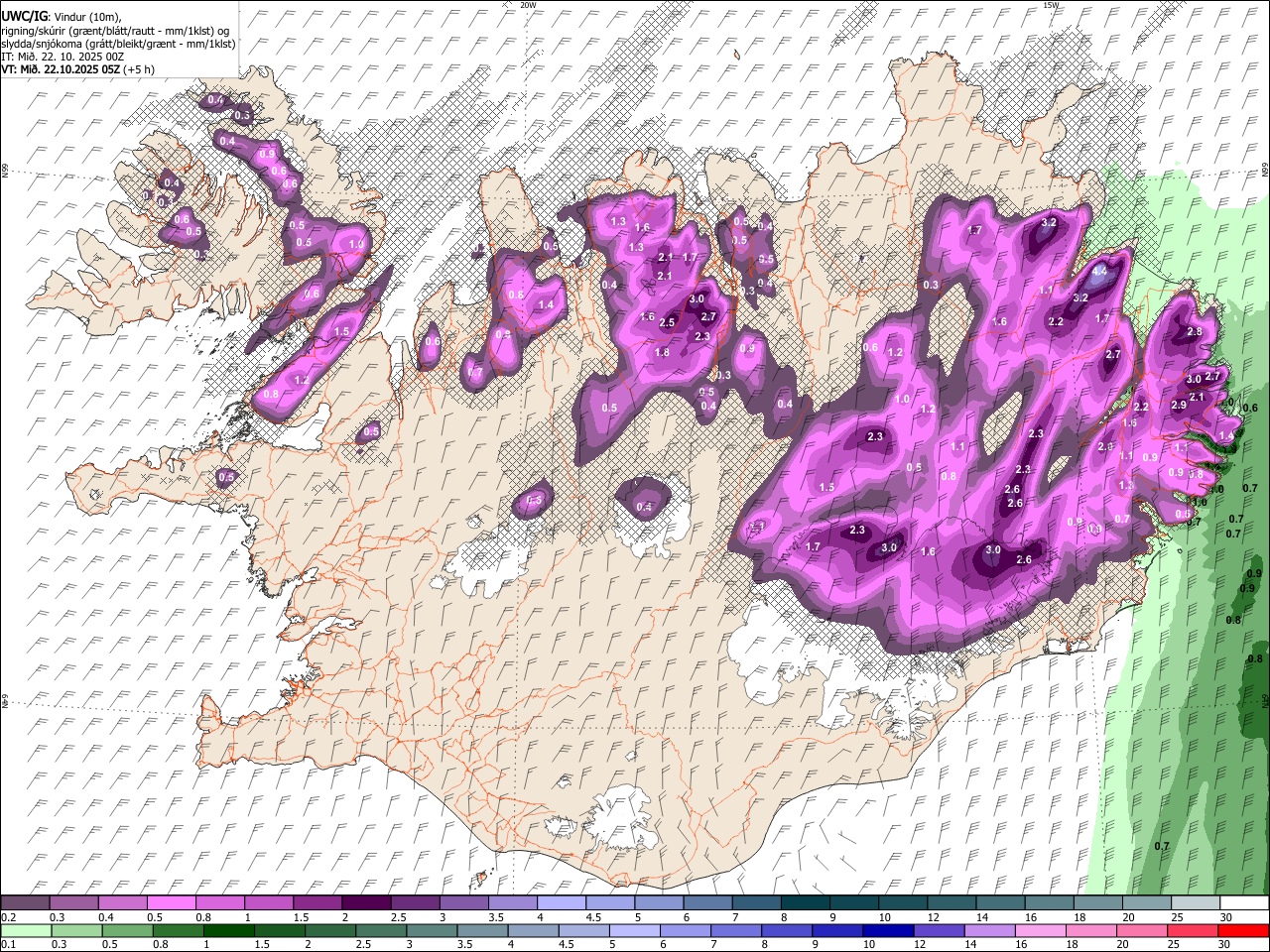Select the 1.8 snowfall value on the map
Image resolution: width=1270 pixels, height=952 pixels.
[662, 352]
